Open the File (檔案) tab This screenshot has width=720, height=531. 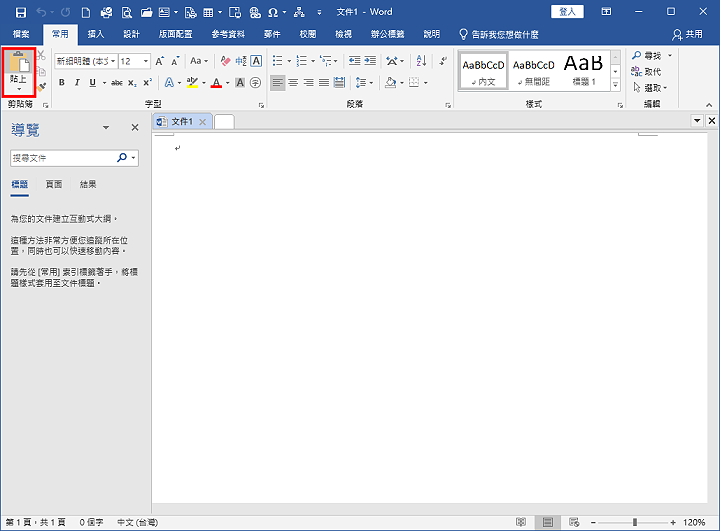click(21, 34)
